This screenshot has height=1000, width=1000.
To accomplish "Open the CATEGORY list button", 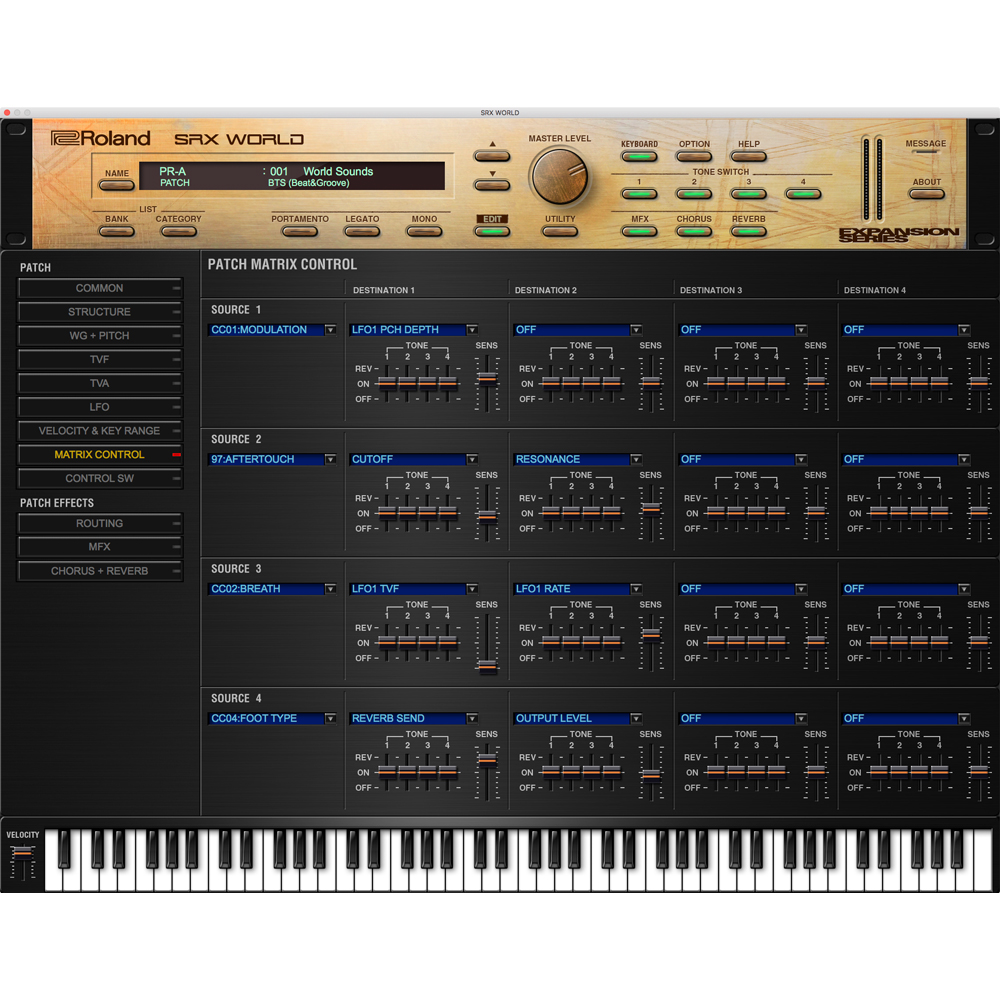I will tap(179, 231).
